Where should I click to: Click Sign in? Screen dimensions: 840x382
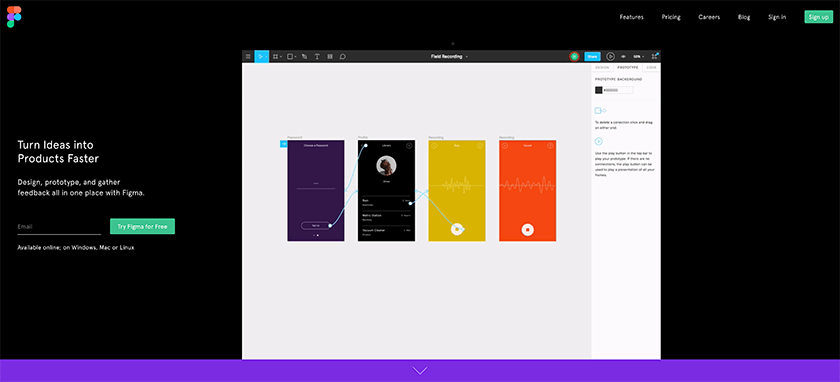777,17
